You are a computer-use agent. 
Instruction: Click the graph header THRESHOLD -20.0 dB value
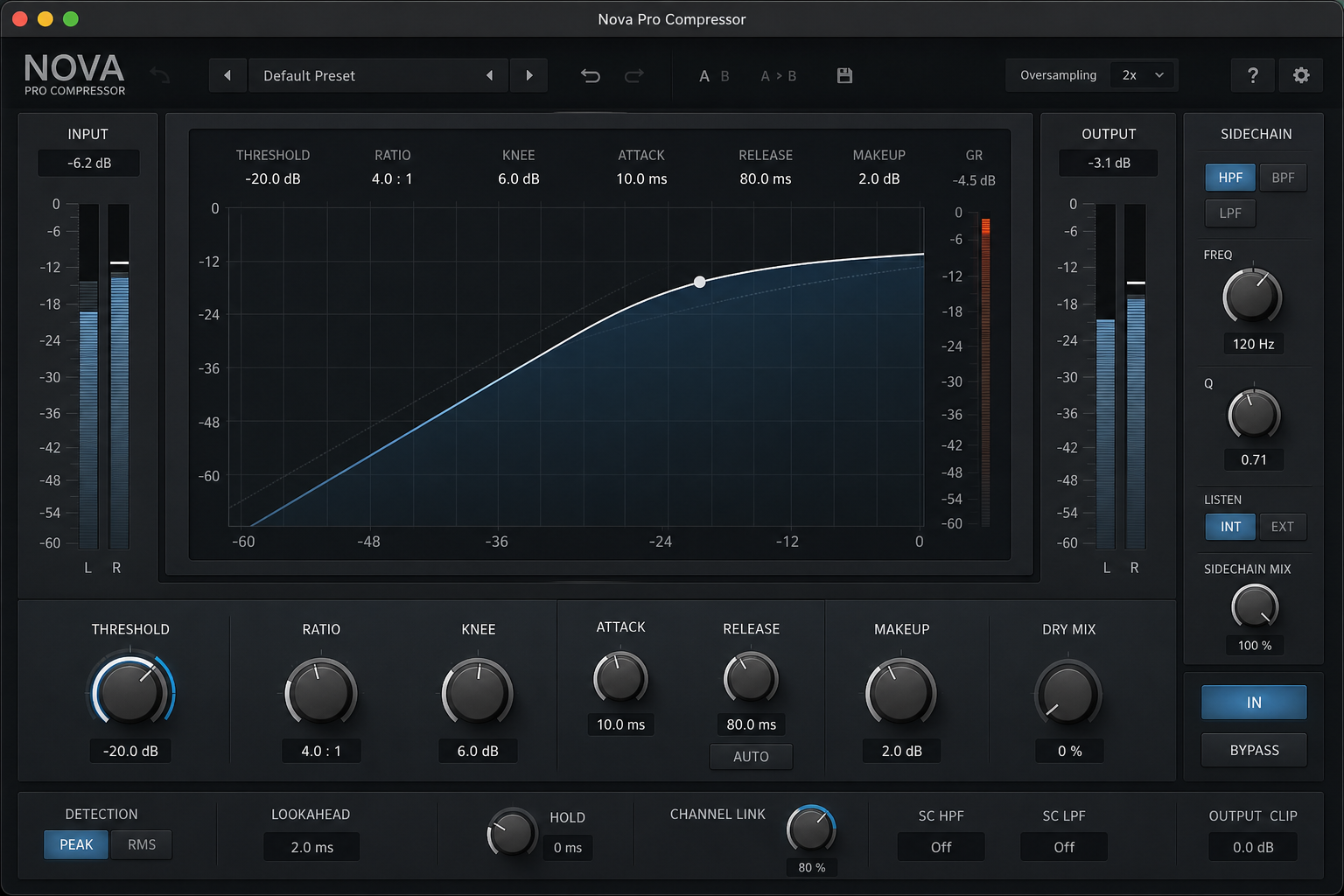(x=273, y=178)
